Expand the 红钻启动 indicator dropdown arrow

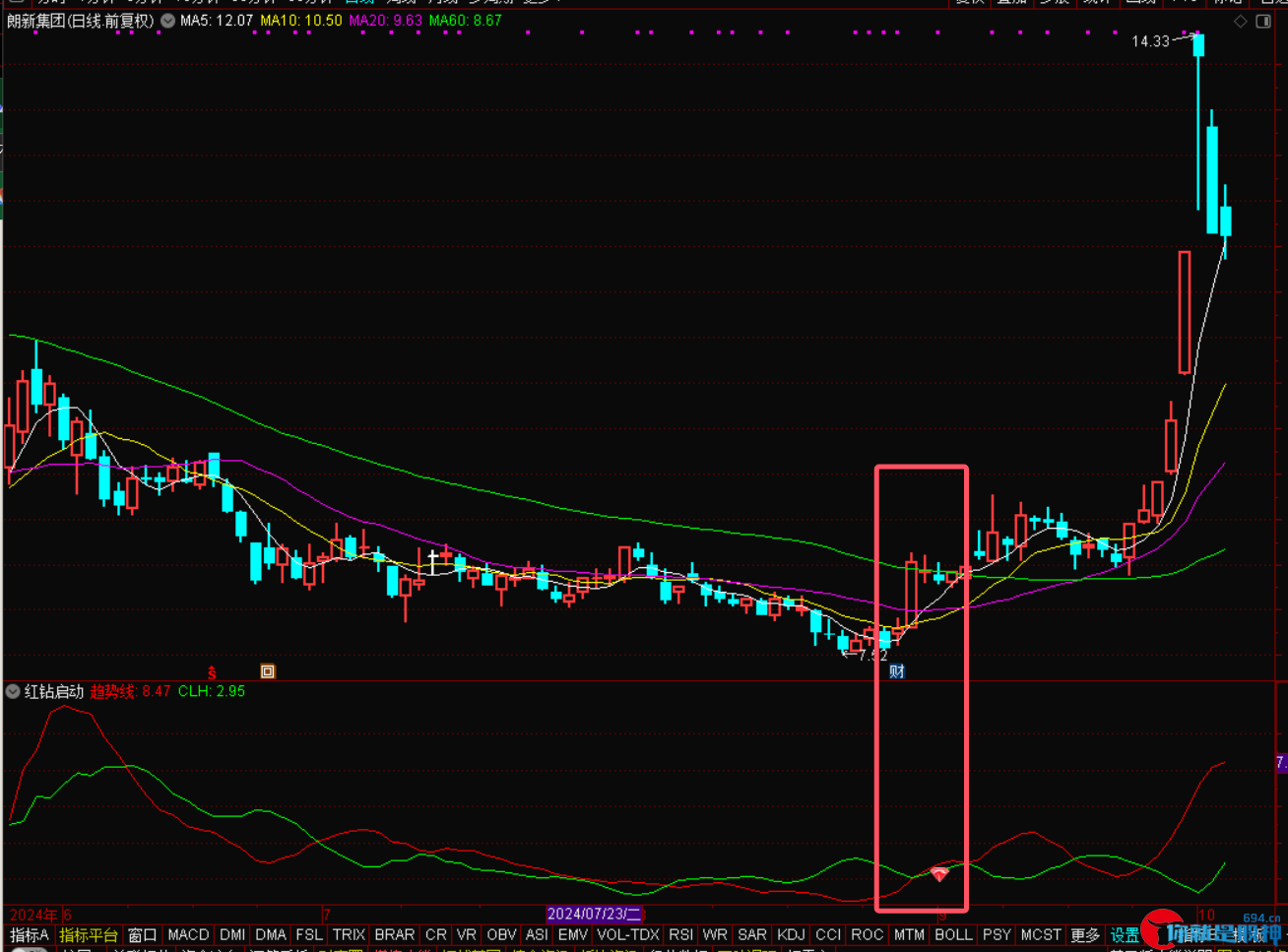point(13,691)
